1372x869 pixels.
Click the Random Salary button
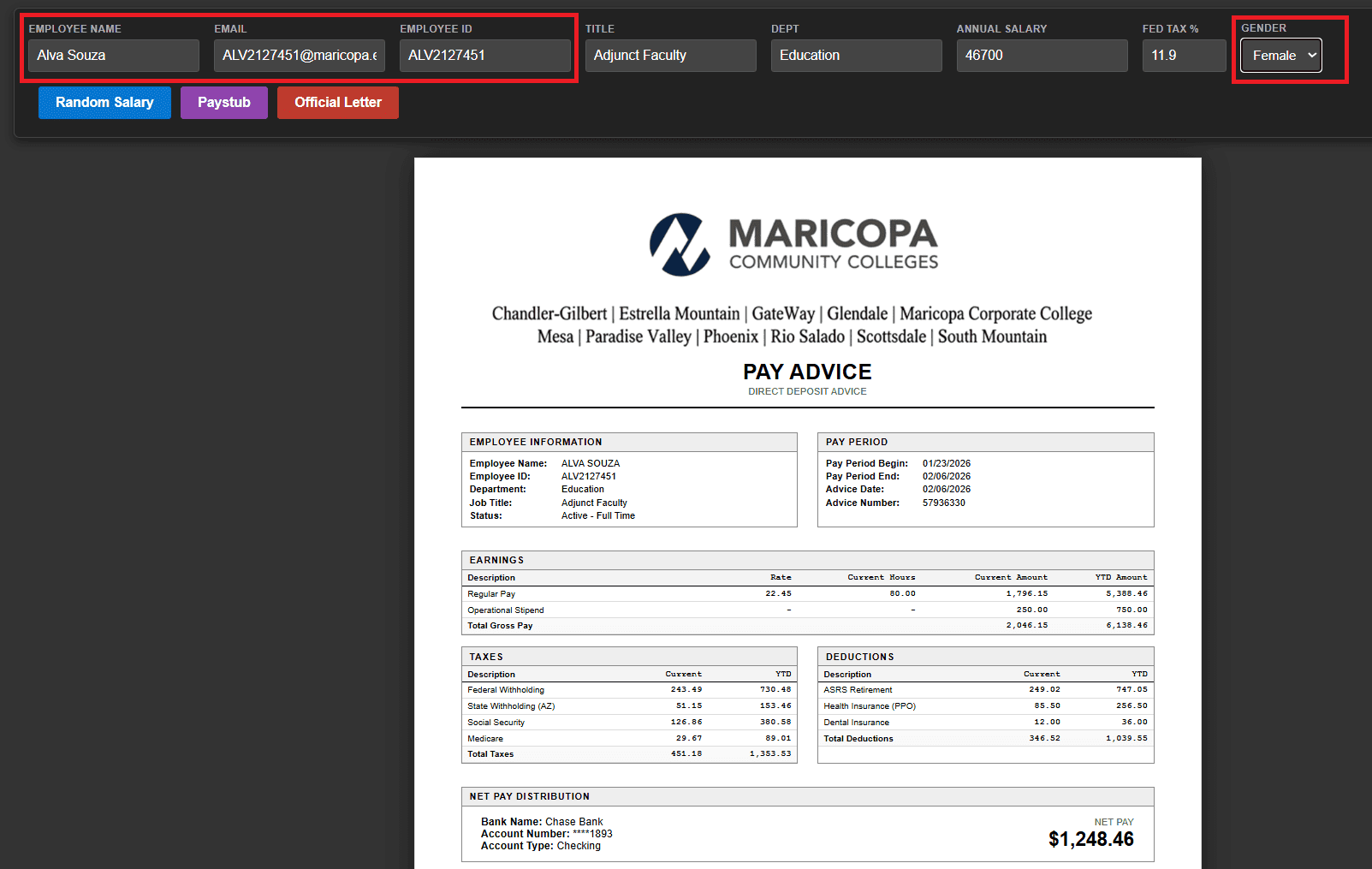[x=104, y=103]
